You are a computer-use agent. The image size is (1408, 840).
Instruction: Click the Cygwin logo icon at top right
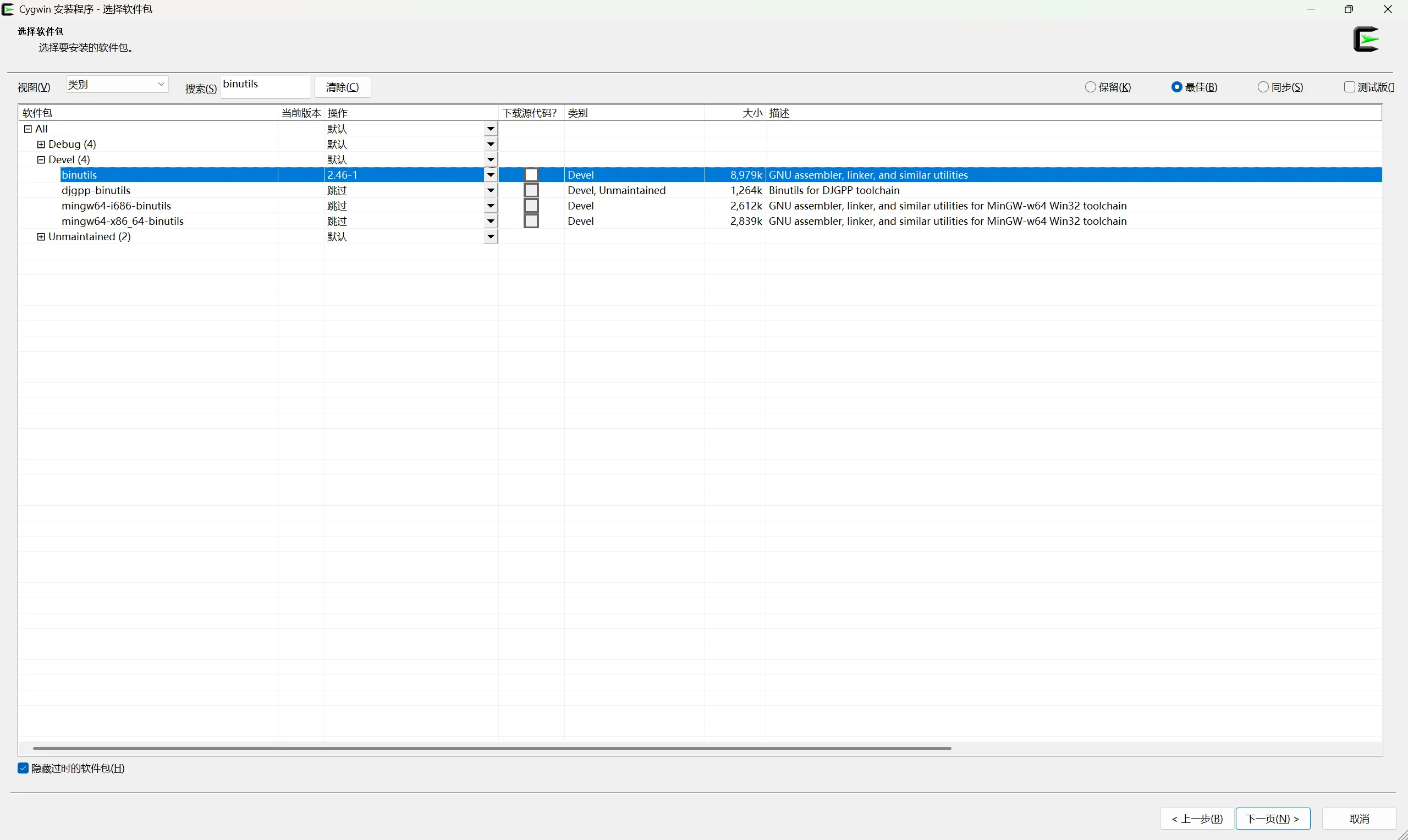pyautogui.click(x=1366, y=40)
